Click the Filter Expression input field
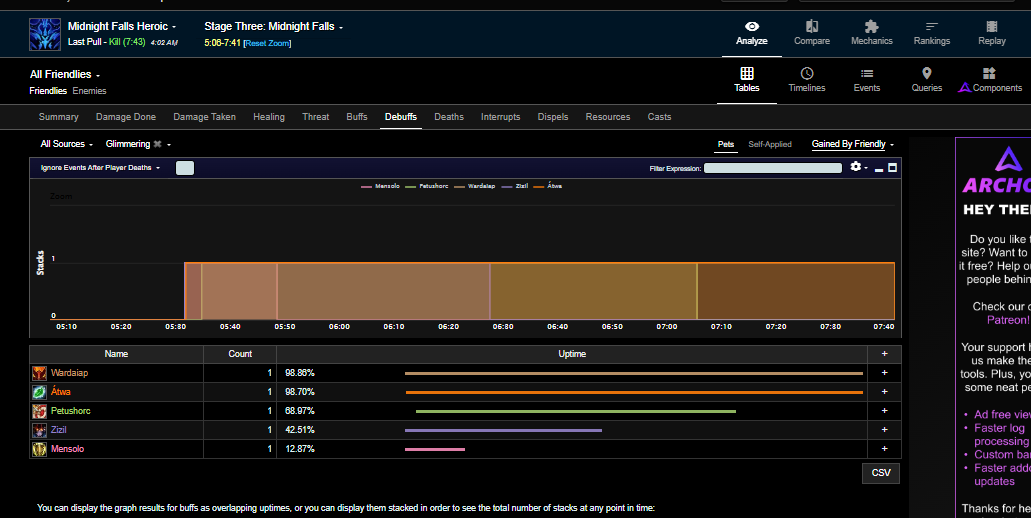 [x=772, y=168]
